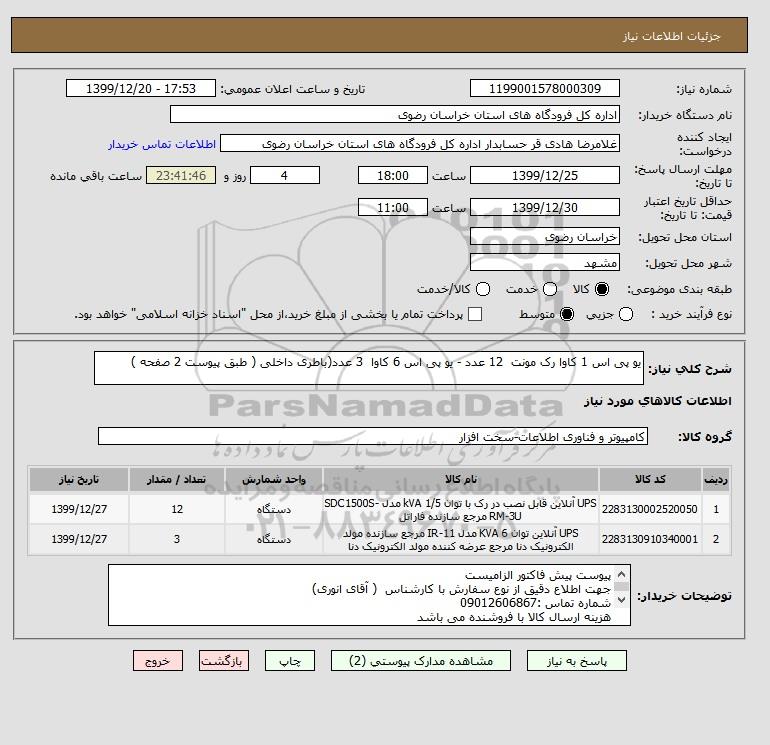Viewport: 770px width, 745px height.
Task: Click the نام کالا column header
Action: coord(461,479)
